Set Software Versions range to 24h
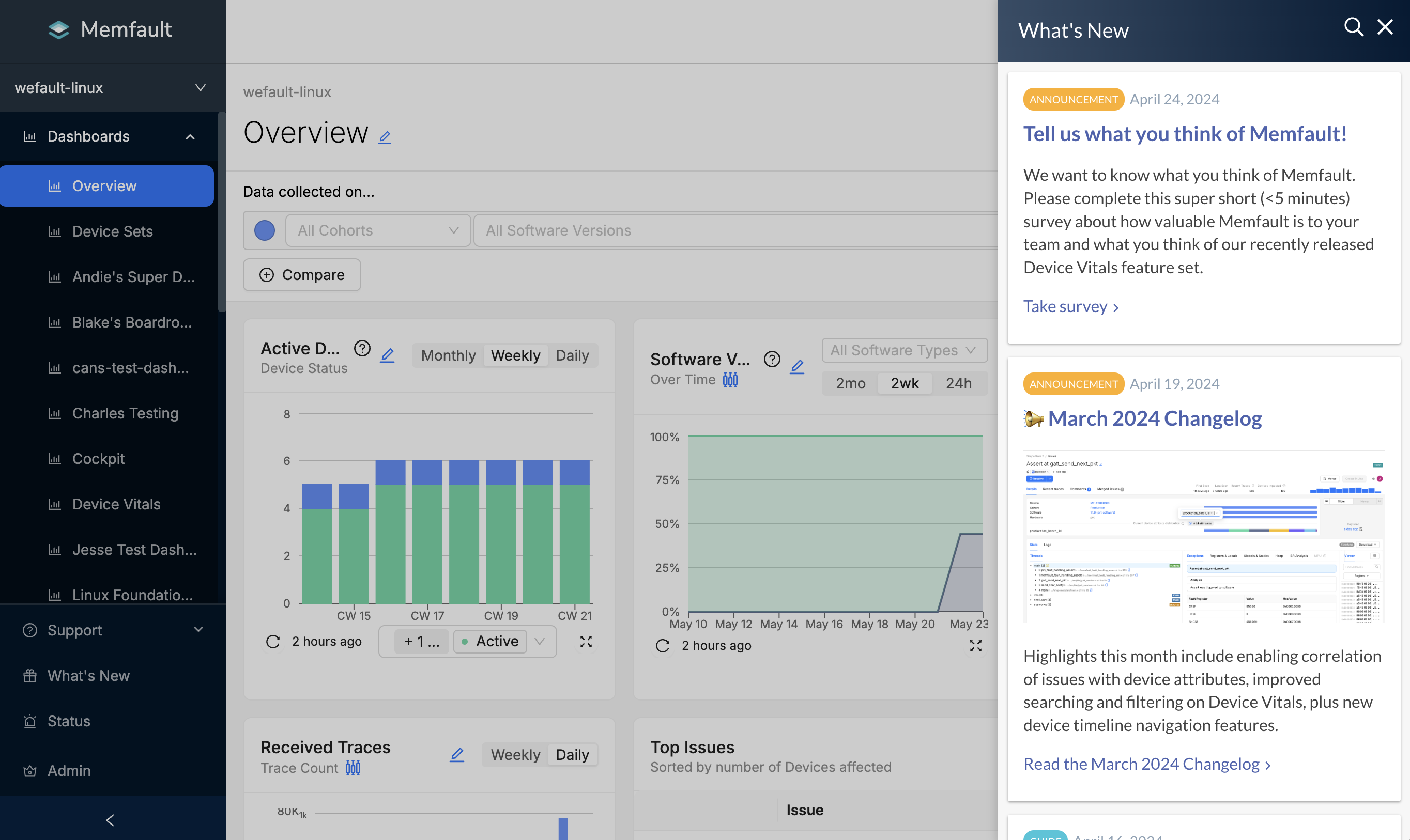The width and height of the screenshot is (1410, 840). click(959, 383)
